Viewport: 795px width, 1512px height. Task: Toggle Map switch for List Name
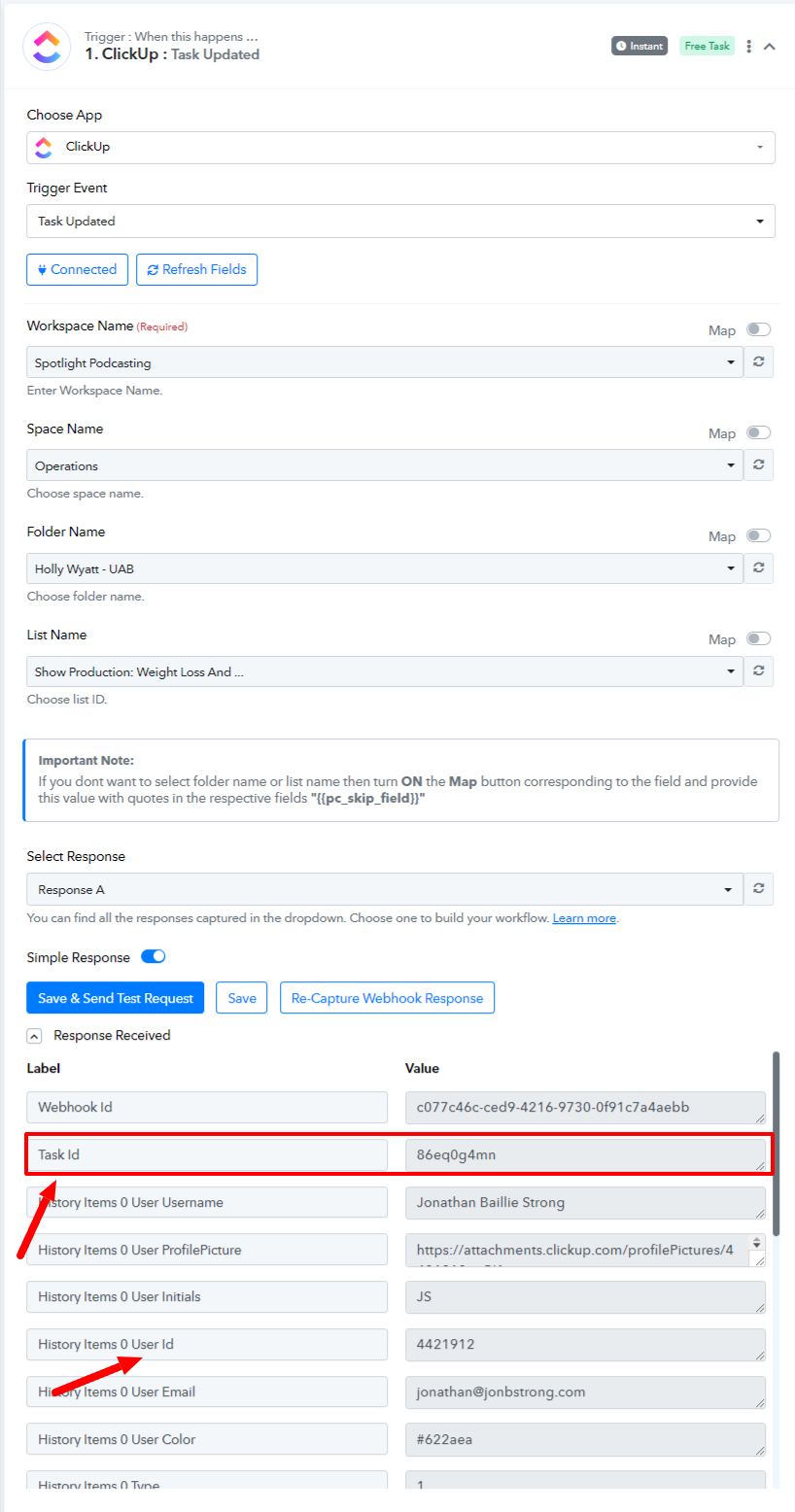point(758,638)
